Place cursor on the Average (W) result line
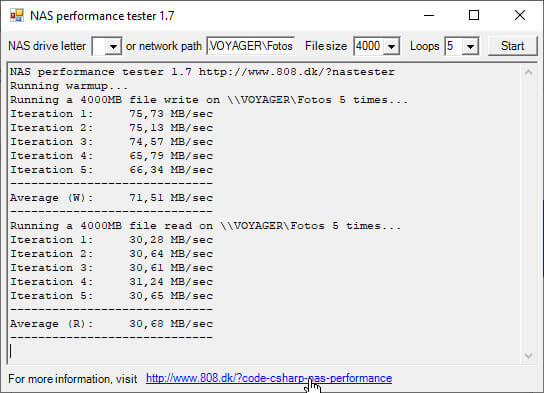Screen dimensions: 544x393 (111, 198)
